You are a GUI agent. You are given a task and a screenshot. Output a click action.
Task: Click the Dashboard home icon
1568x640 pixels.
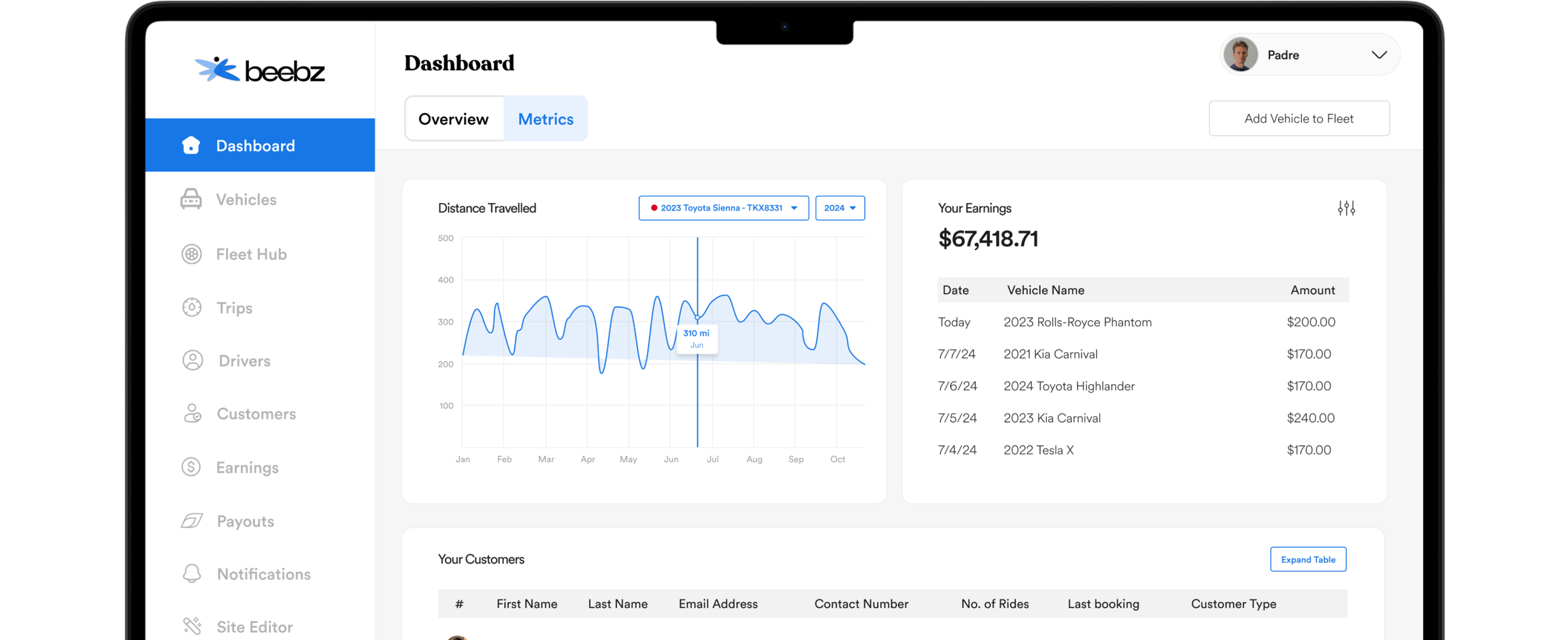pos(191,145)
